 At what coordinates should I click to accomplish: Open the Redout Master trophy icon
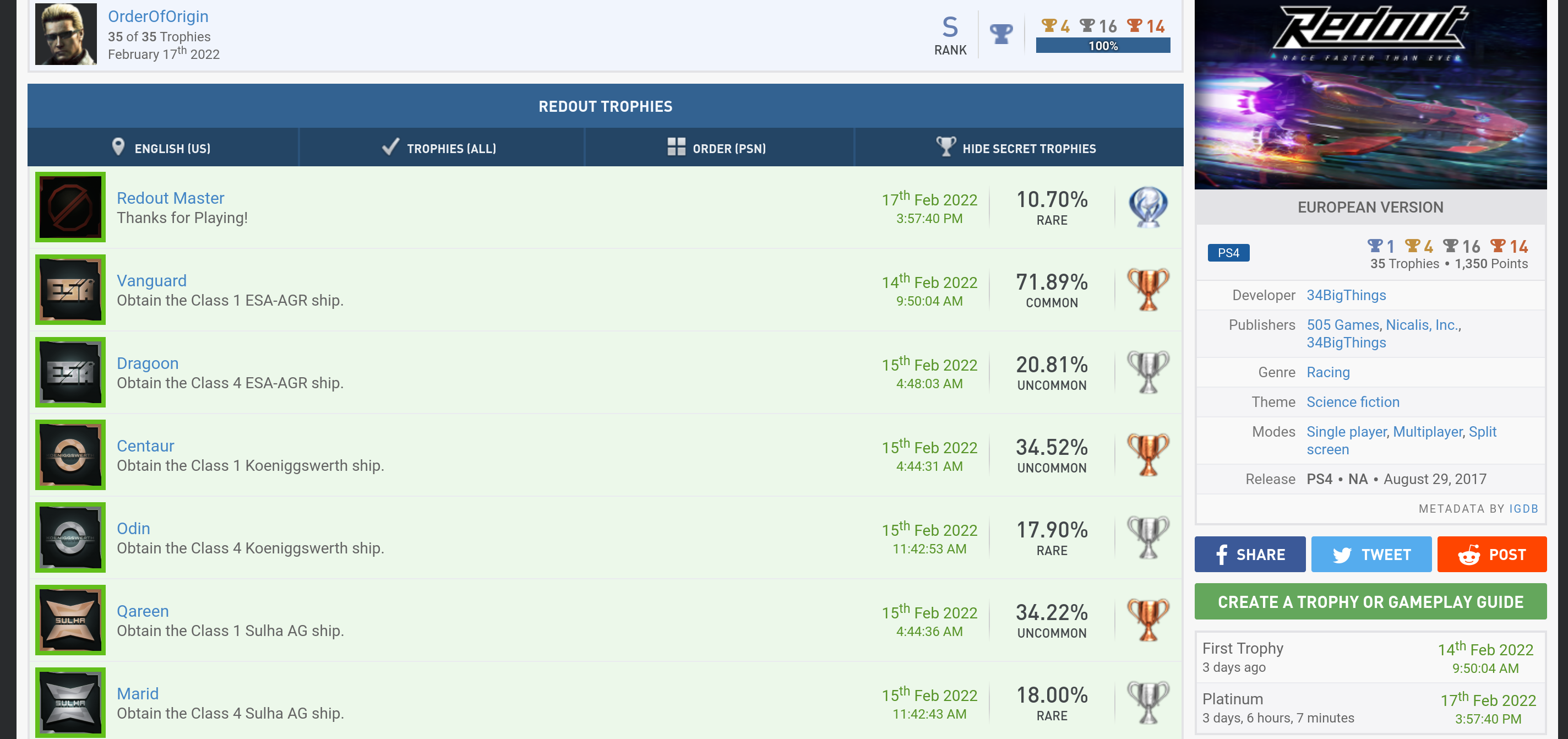click(70, 207)
